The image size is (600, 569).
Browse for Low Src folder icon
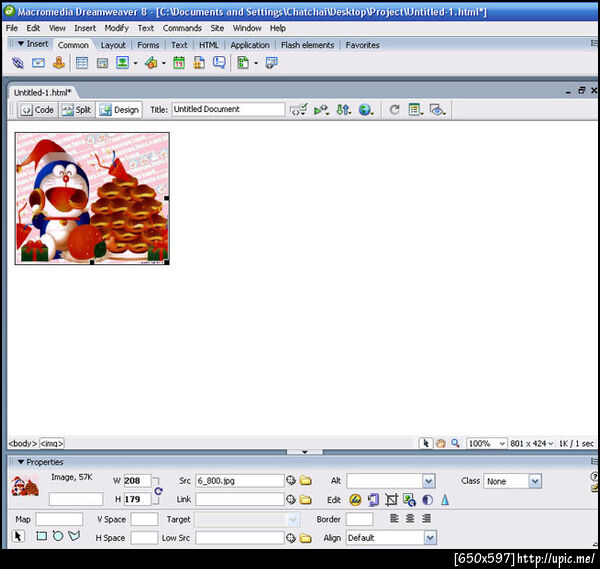coord(305,538)
